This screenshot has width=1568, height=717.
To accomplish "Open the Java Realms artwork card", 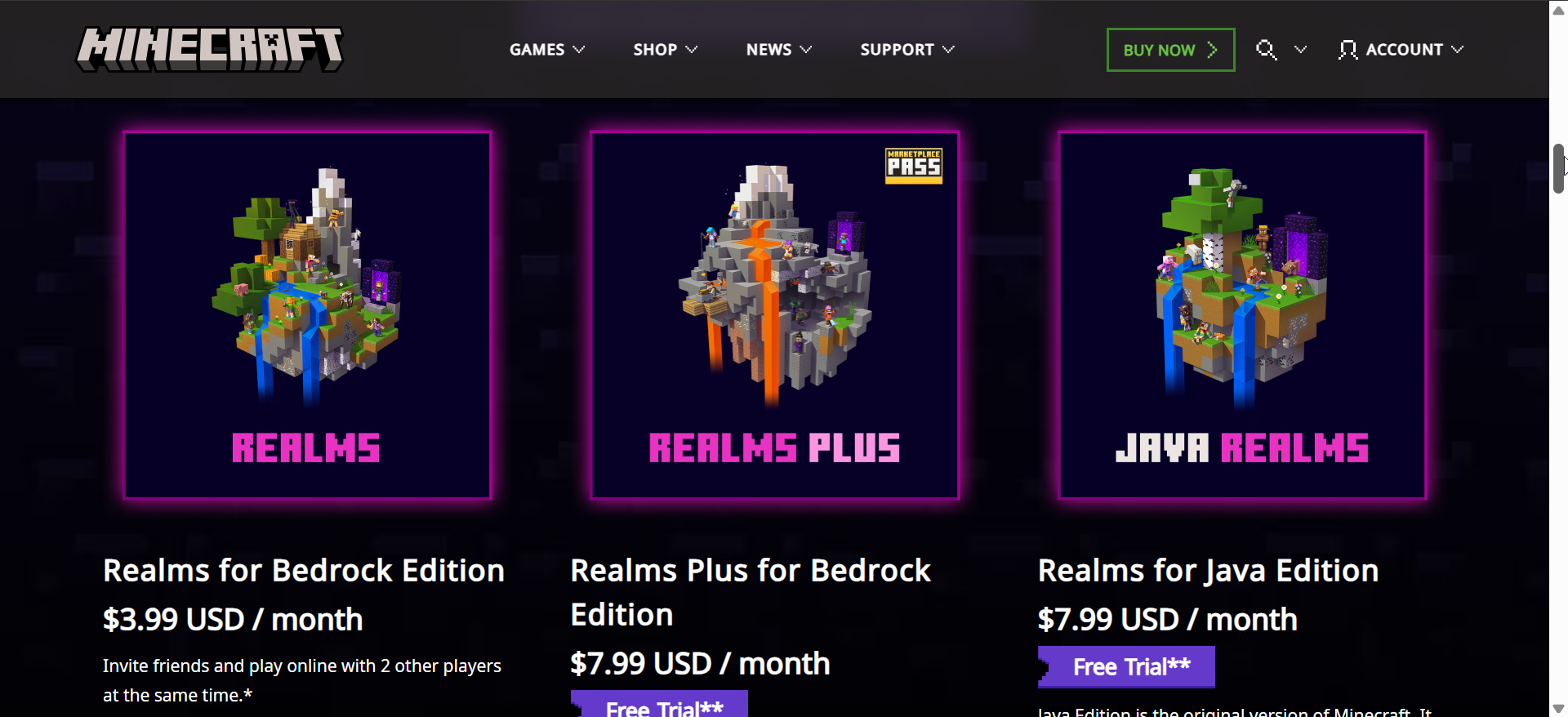I will click(1242, 315).
